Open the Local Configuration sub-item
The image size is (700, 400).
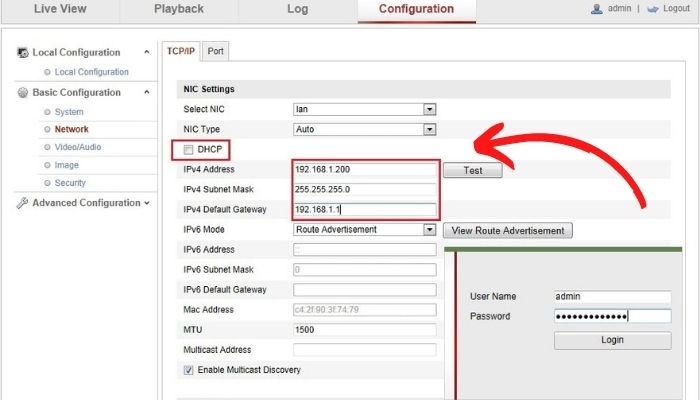[x=92, y=72]
